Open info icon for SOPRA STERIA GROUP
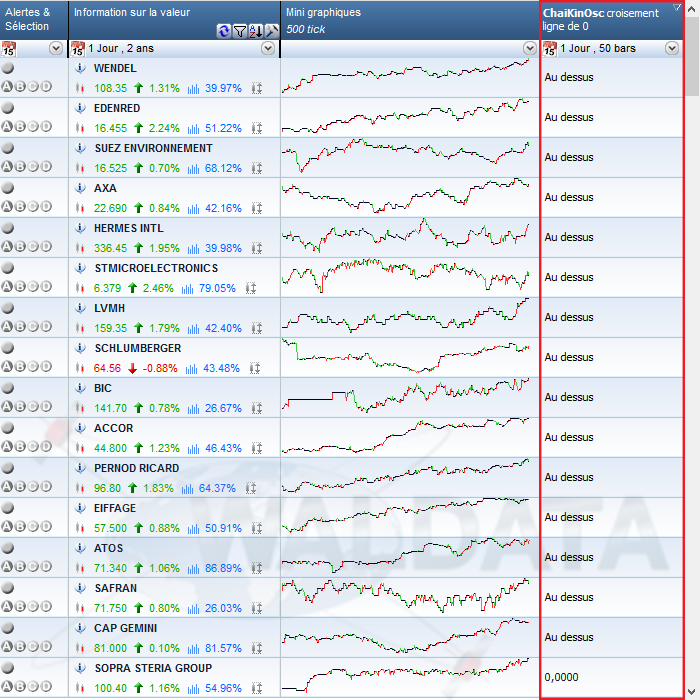 [x=80, y=668]
